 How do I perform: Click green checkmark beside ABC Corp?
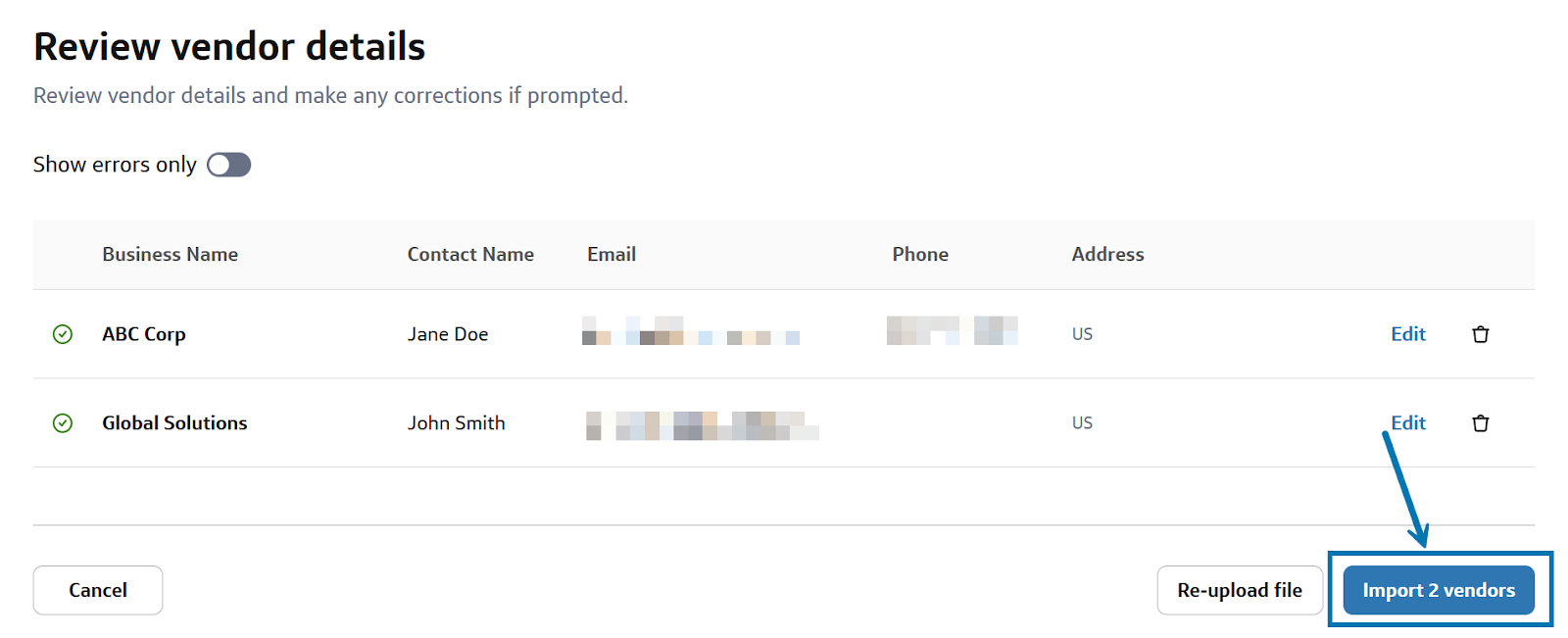(63, 334)
